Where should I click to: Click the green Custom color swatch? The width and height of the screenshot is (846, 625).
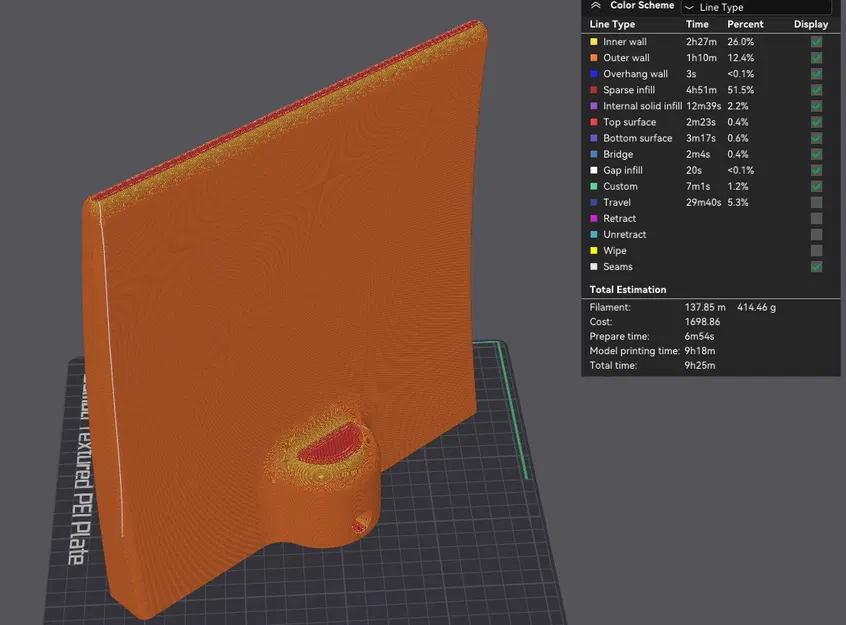point(593,186)
